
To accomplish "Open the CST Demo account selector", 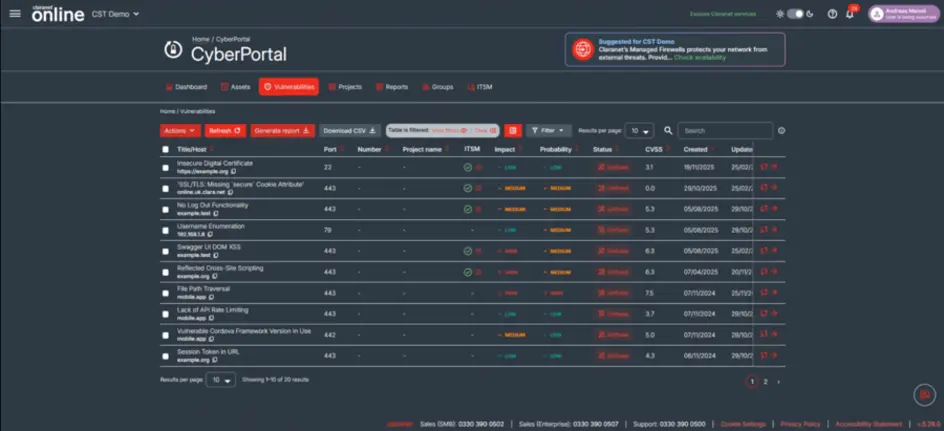I will [x=115, y=14].
